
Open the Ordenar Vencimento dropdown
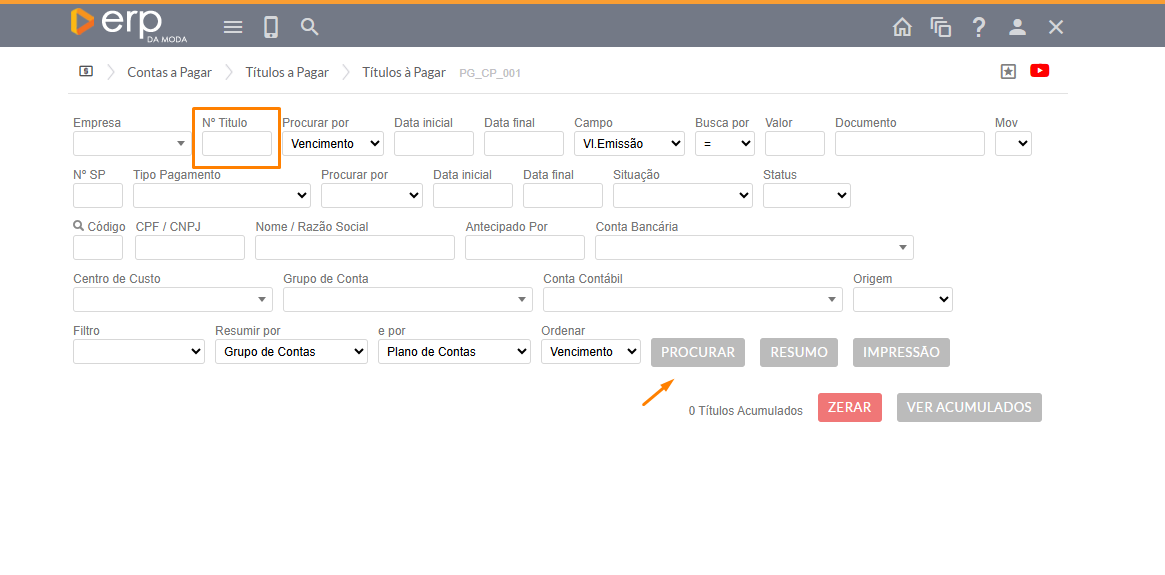pos(590,352)
